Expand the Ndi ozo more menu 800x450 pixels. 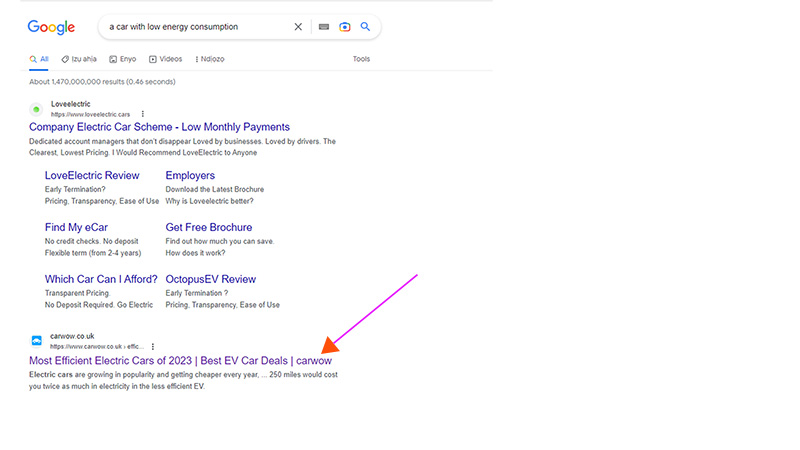pos(210,59)
